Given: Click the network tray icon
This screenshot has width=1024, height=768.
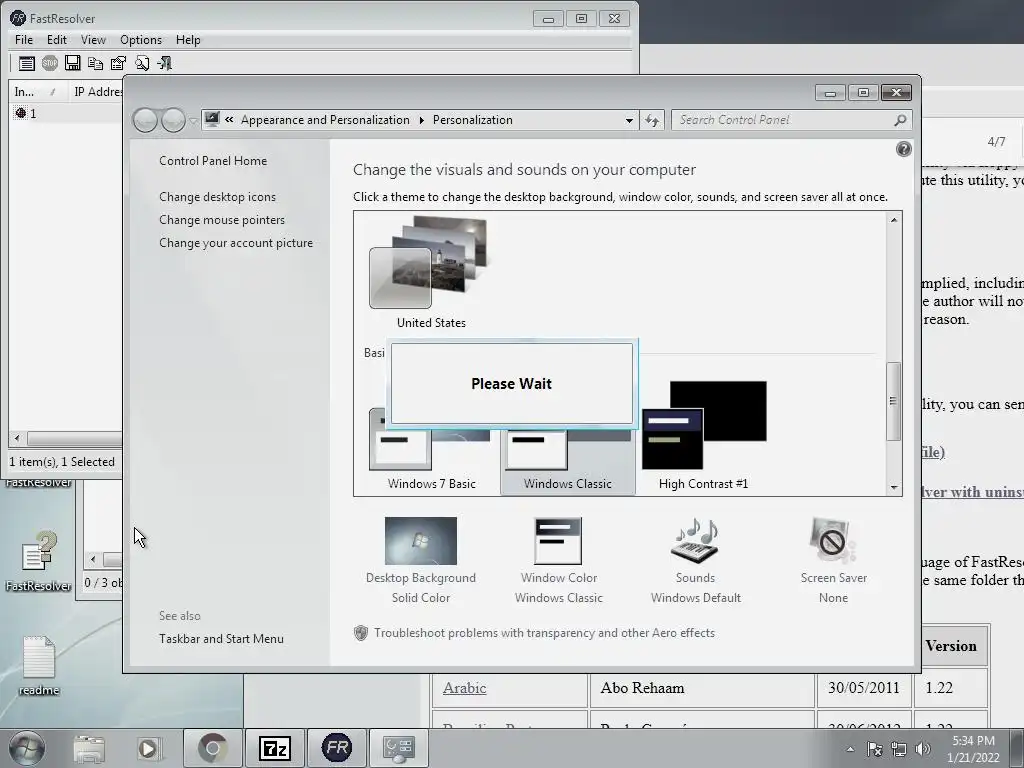Looking at the screenshot, I should tap(899, 749).
